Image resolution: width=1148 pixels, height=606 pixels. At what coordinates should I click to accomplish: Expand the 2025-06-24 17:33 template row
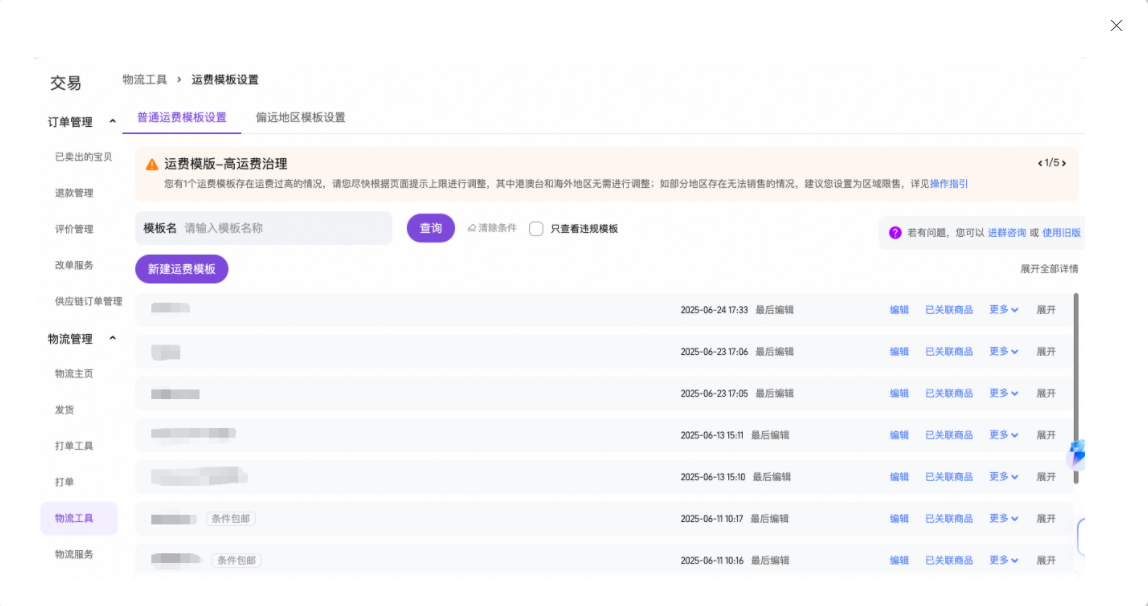click(x=1046, y=310)
